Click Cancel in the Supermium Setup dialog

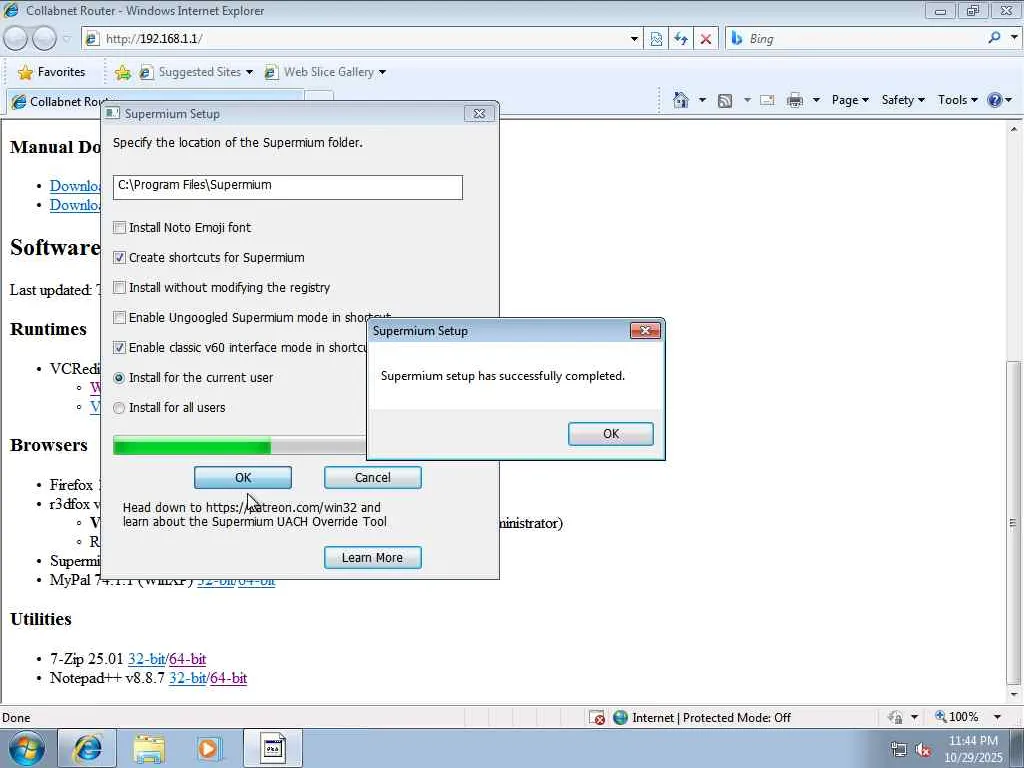click(373, 477)
